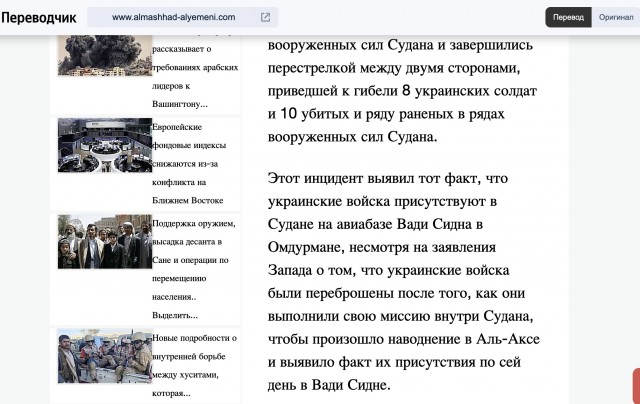Click the almashhad-alyemeni.com URL field
The height and width of the screenshot is (404, 640).
(182, 17)
